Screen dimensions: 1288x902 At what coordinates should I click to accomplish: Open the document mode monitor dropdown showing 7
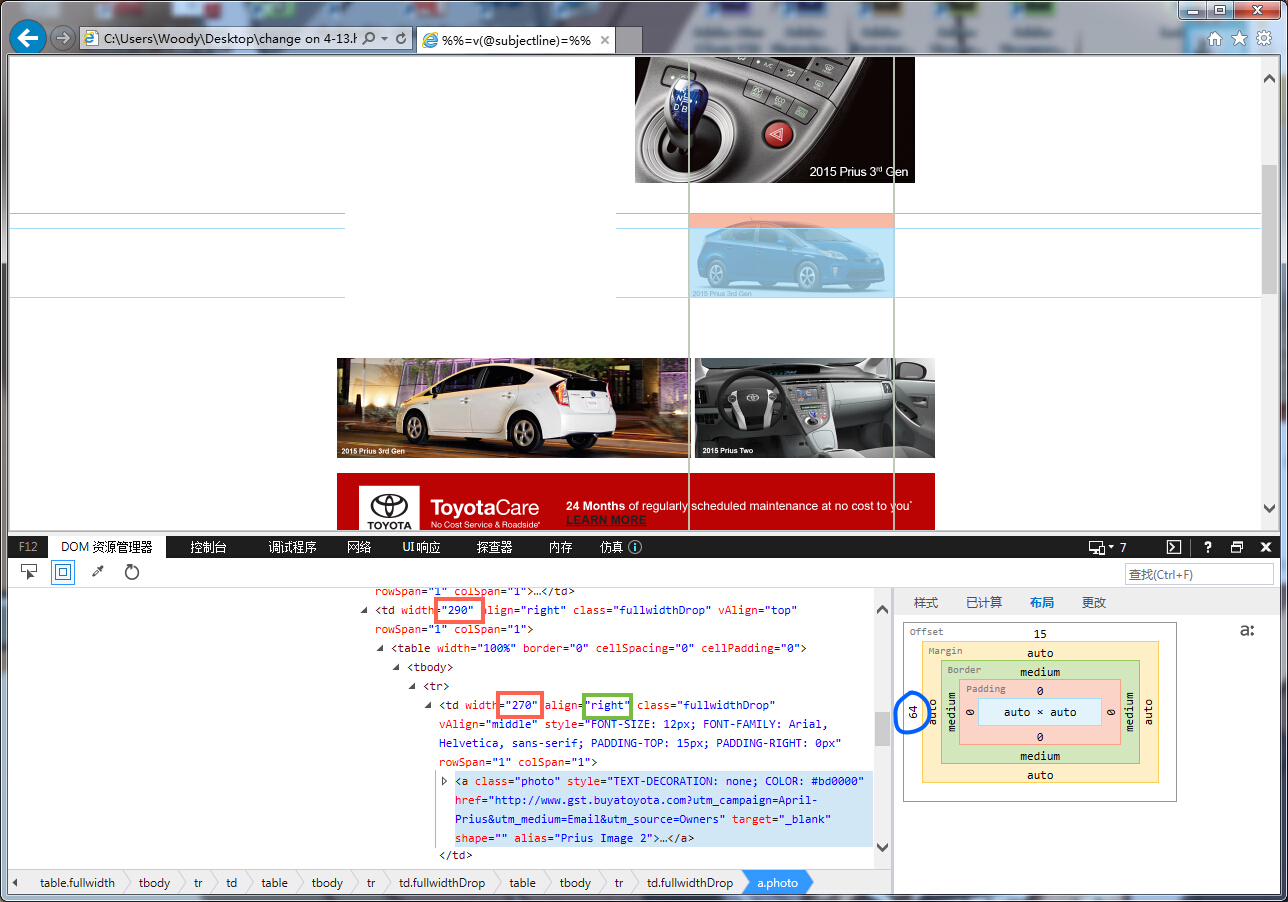coord(1107,547)
